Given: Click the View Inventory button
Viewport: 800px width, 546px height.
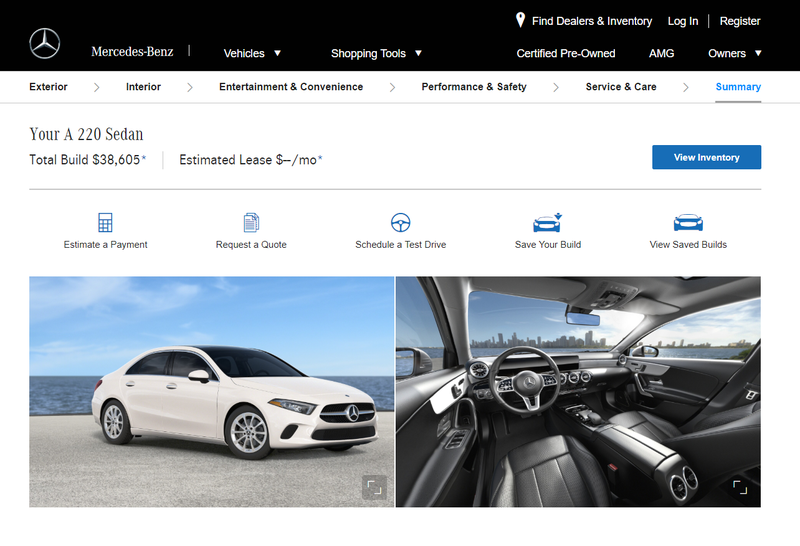Looking at the screenshot, I should pos(707,157).
